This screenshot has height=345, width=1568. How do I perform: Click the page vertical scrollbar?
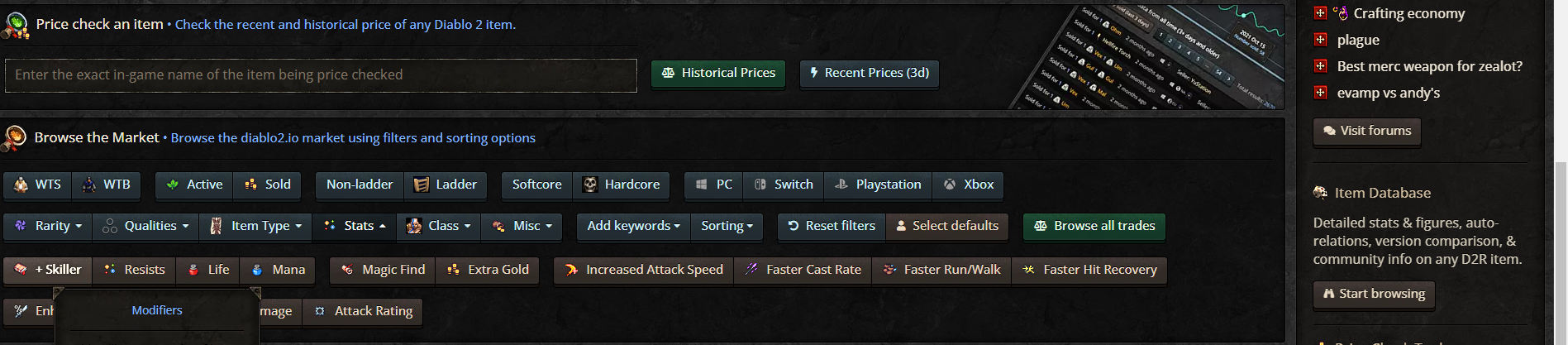pyautogui.click(x=1560, y=165)
